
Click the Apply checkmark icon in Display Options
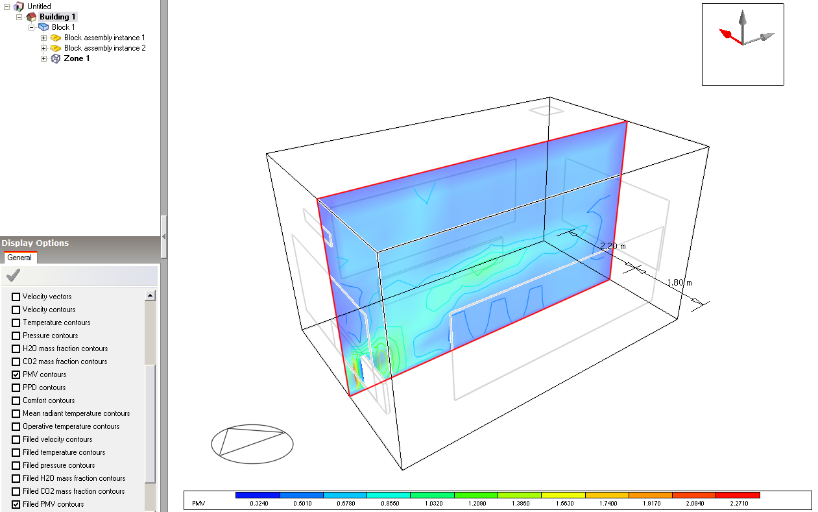click(13, 275)
